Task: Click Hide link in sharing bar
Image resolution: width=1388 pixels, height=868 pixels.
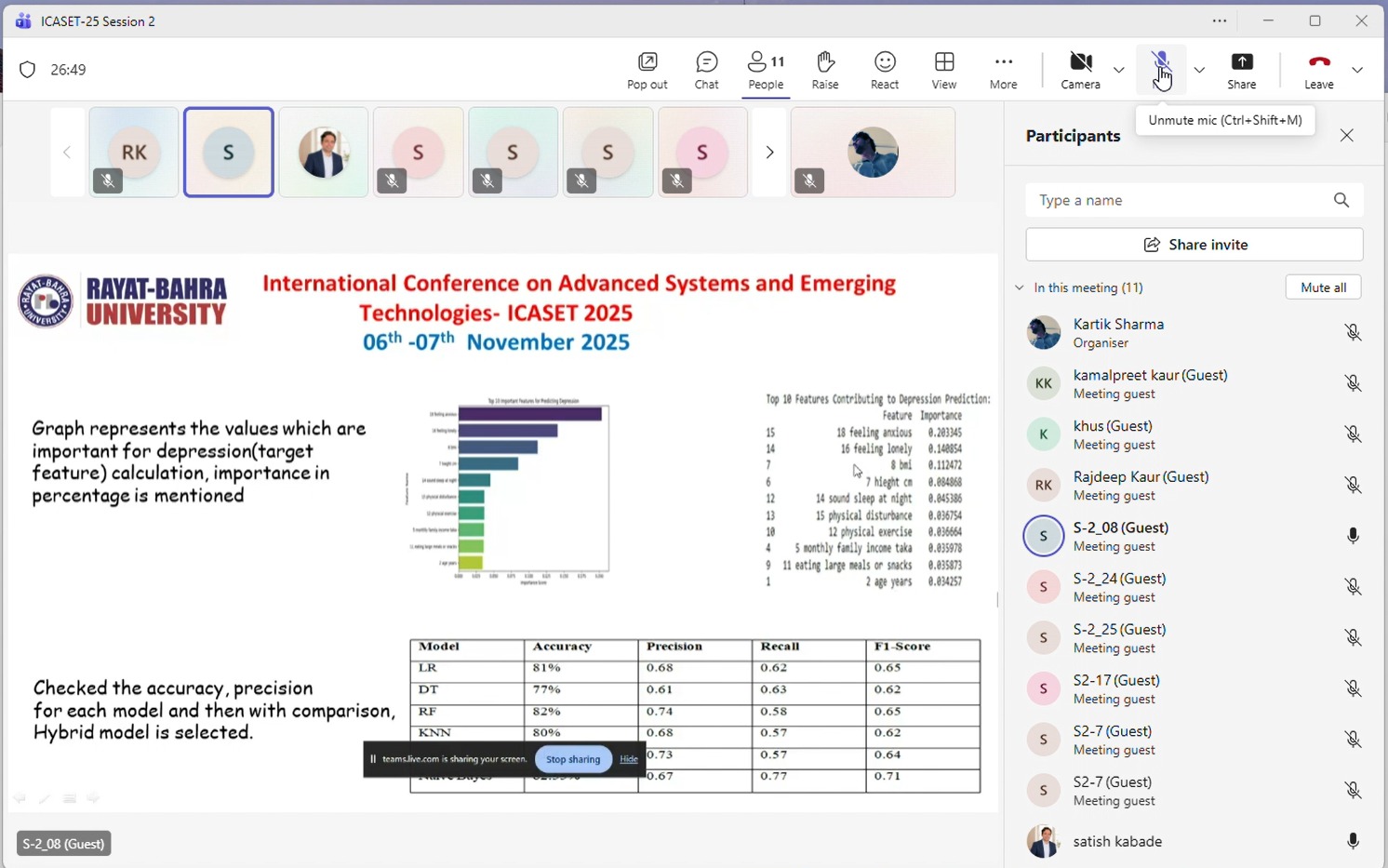Action: point(629,759)
